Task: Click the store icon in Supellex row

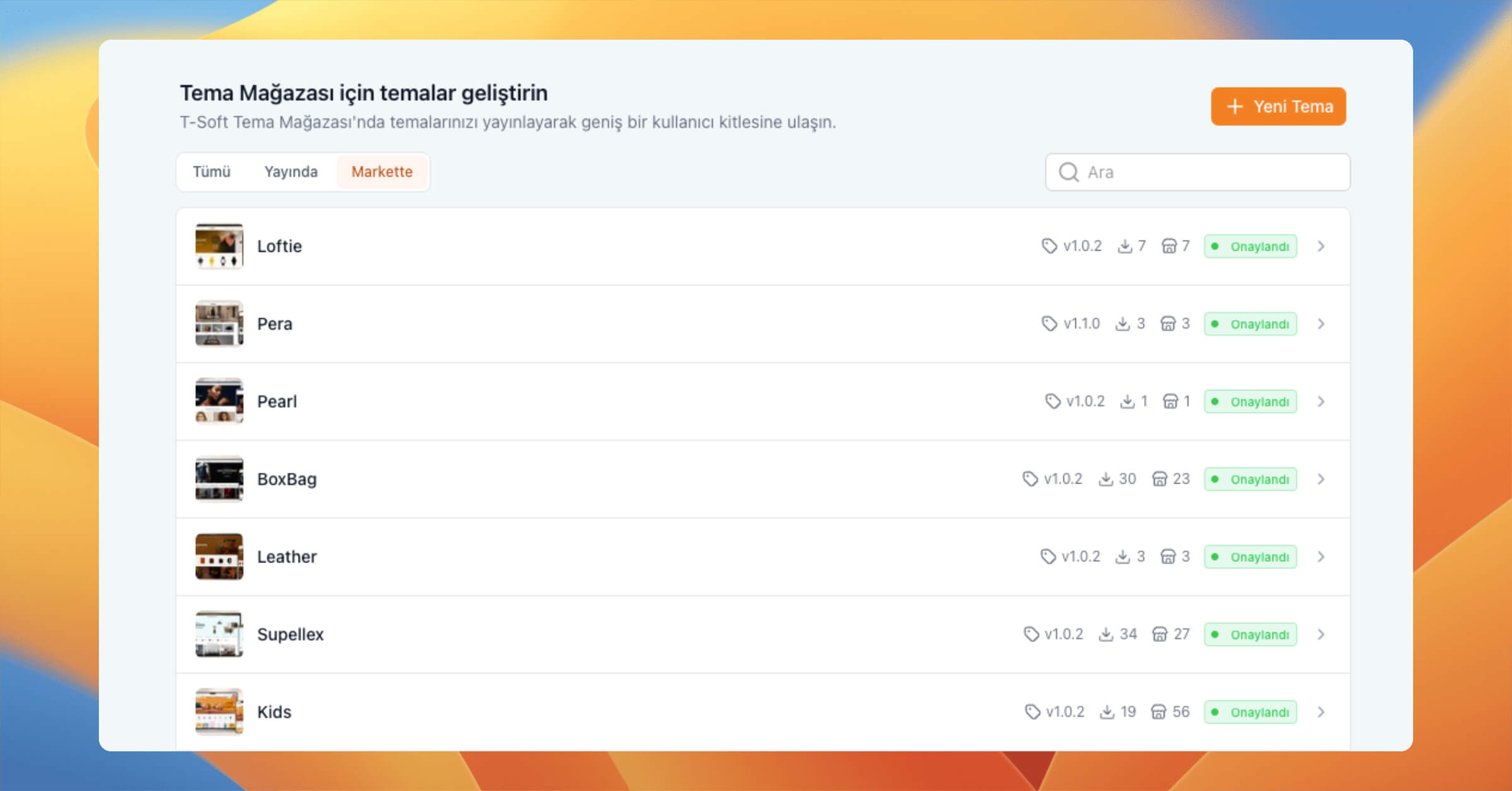Action: pyautogui.click(x=1160, y=634)
